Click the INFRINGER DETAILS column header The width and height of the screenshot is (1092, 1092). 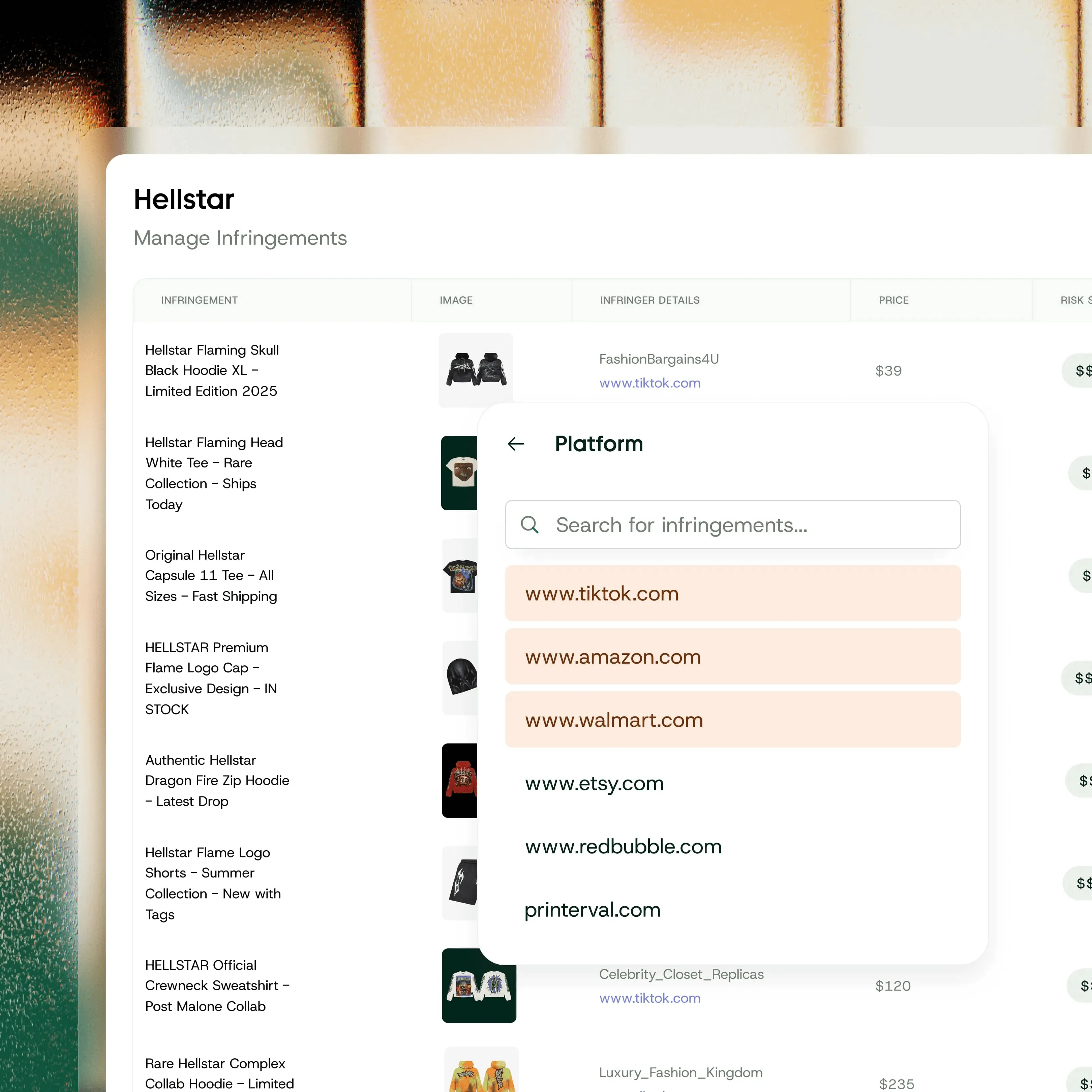coord(649,300)
